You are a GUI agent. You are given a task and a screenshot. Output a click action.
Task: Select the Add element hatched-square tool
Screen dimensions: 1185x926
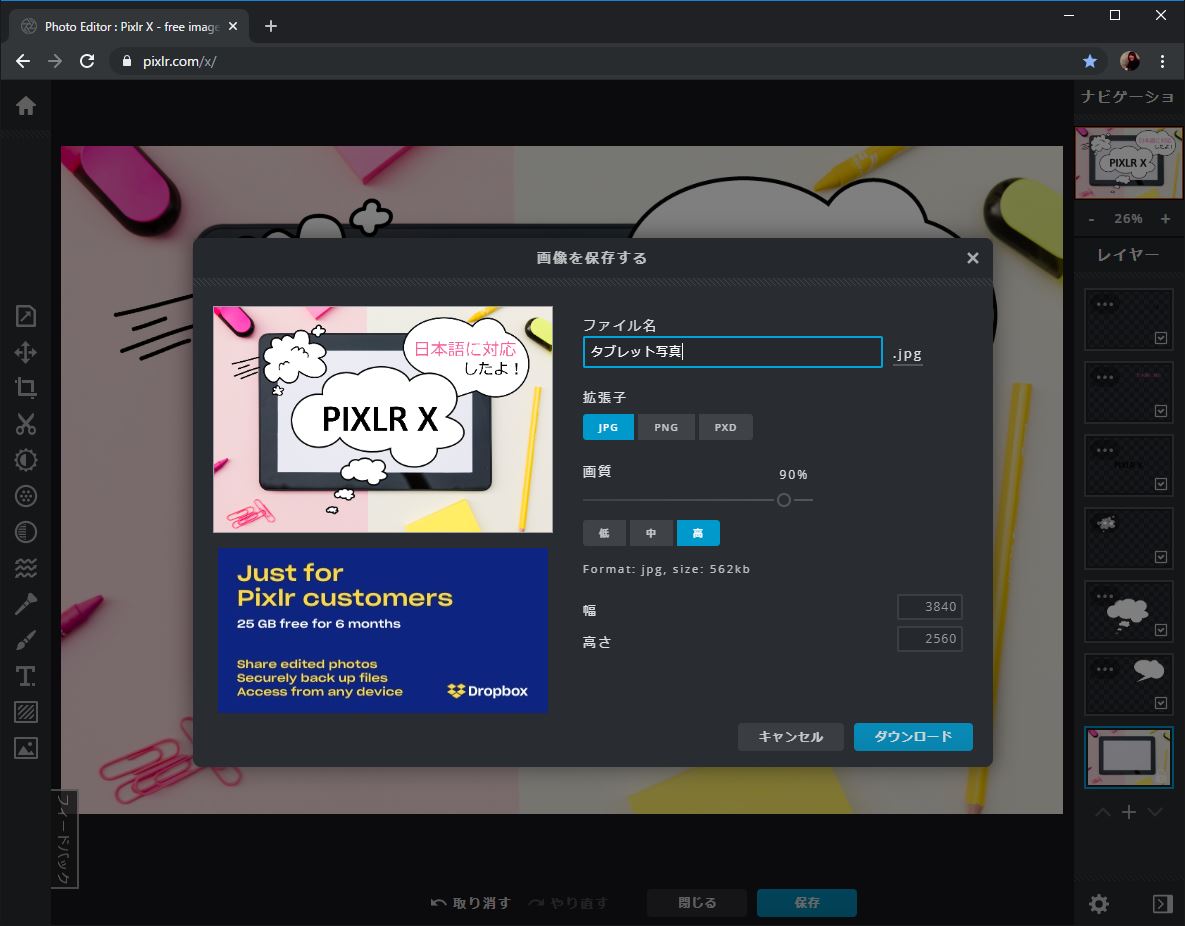point(26,712)
